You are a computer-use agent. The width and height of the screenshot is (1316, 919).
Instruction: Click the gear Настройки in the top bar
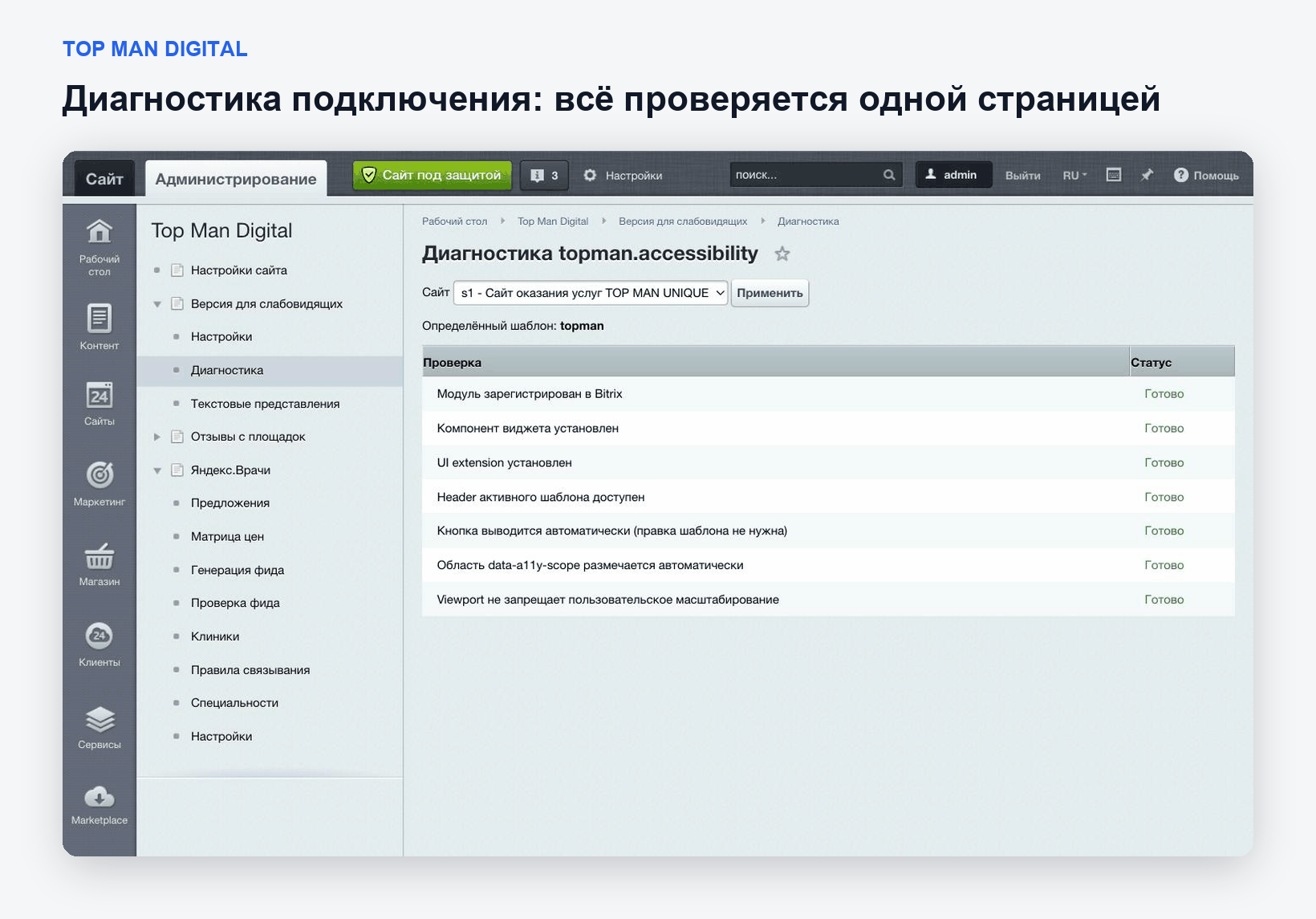coord(623,175)
